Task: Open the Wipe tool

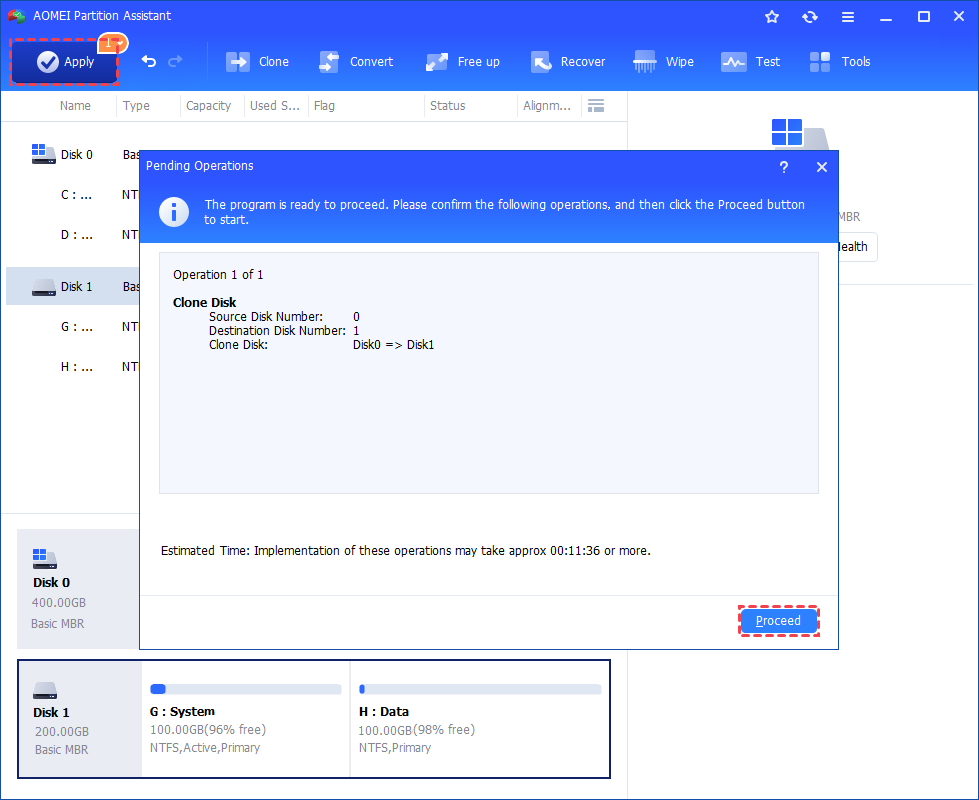Action: (x=663, y=62)
